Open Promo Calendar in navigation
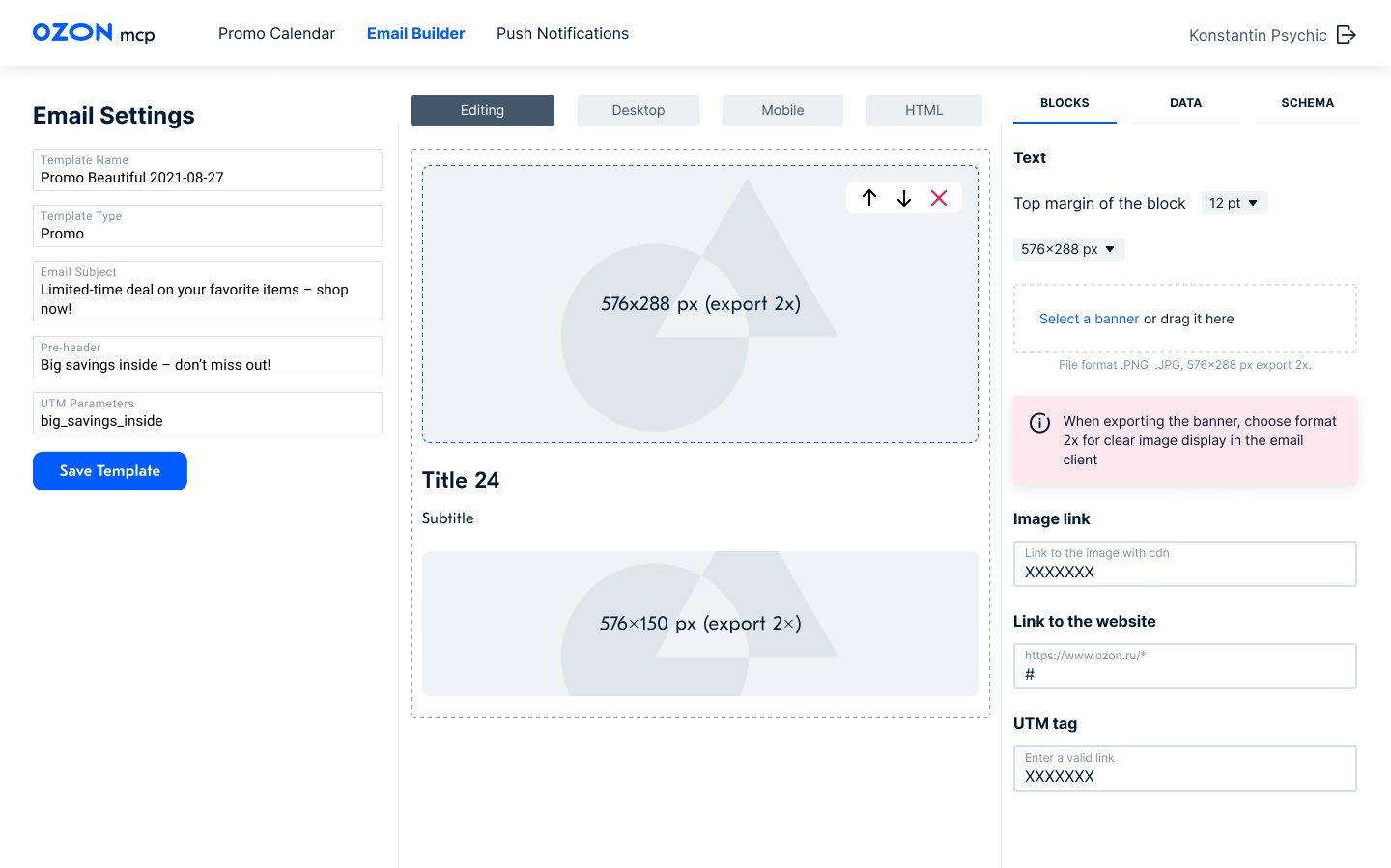1391x868 pixels. [276, 33]
